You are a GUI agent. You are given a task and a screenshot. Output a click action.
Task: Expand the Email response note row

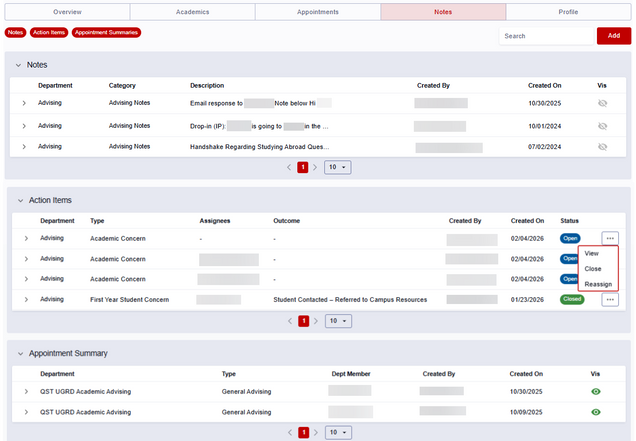24,103
